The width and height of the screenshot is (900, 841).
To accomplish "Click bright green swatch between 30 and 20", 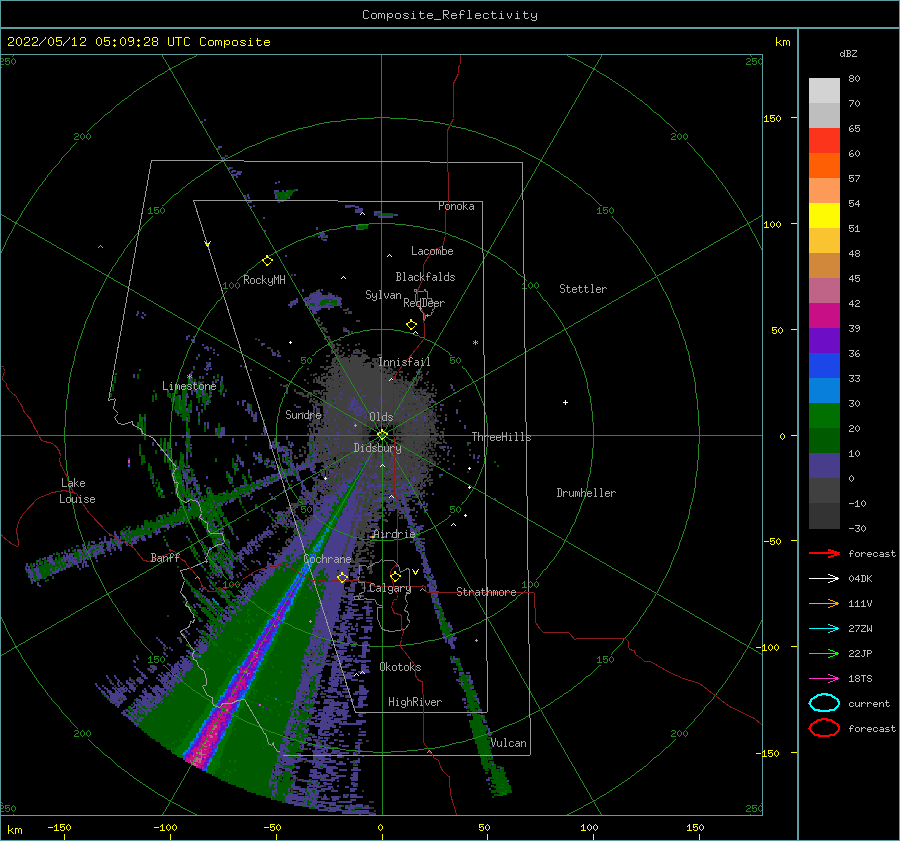I will [824, 416].
